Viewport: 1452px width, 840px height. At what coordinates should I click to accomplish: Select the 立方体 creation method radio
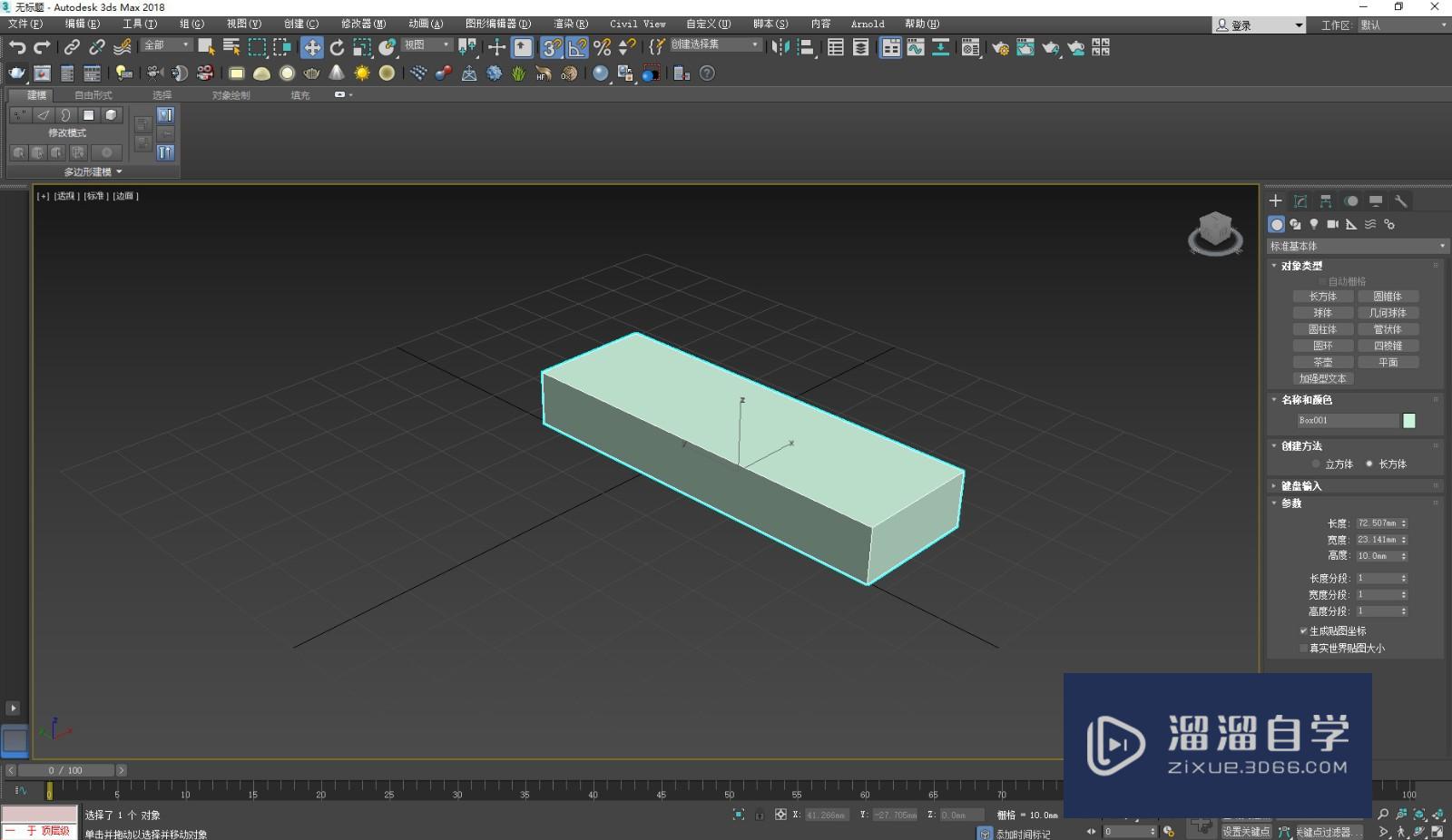point(1316,464)
